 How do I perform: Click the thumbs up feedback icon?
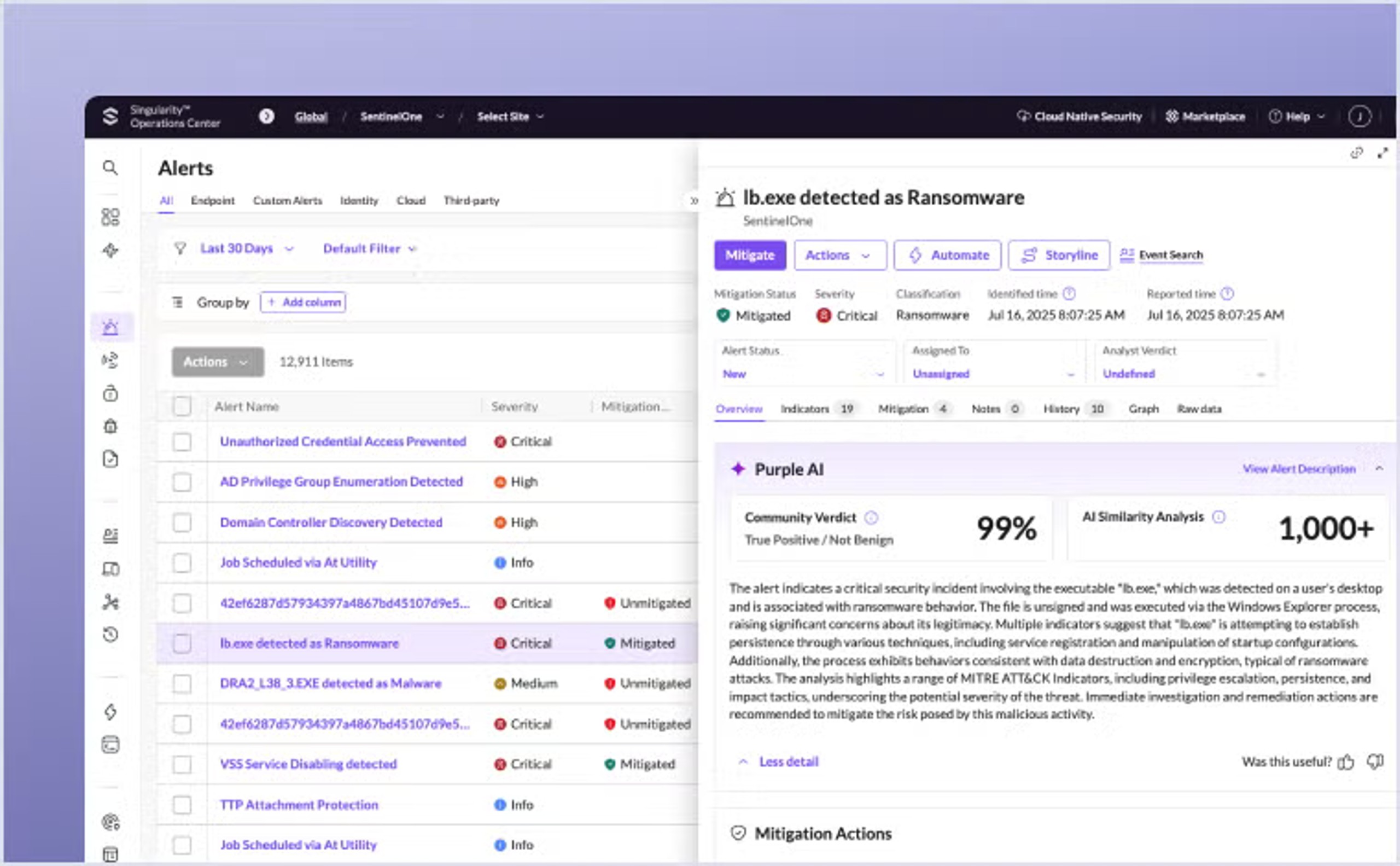pos(1345,762)
